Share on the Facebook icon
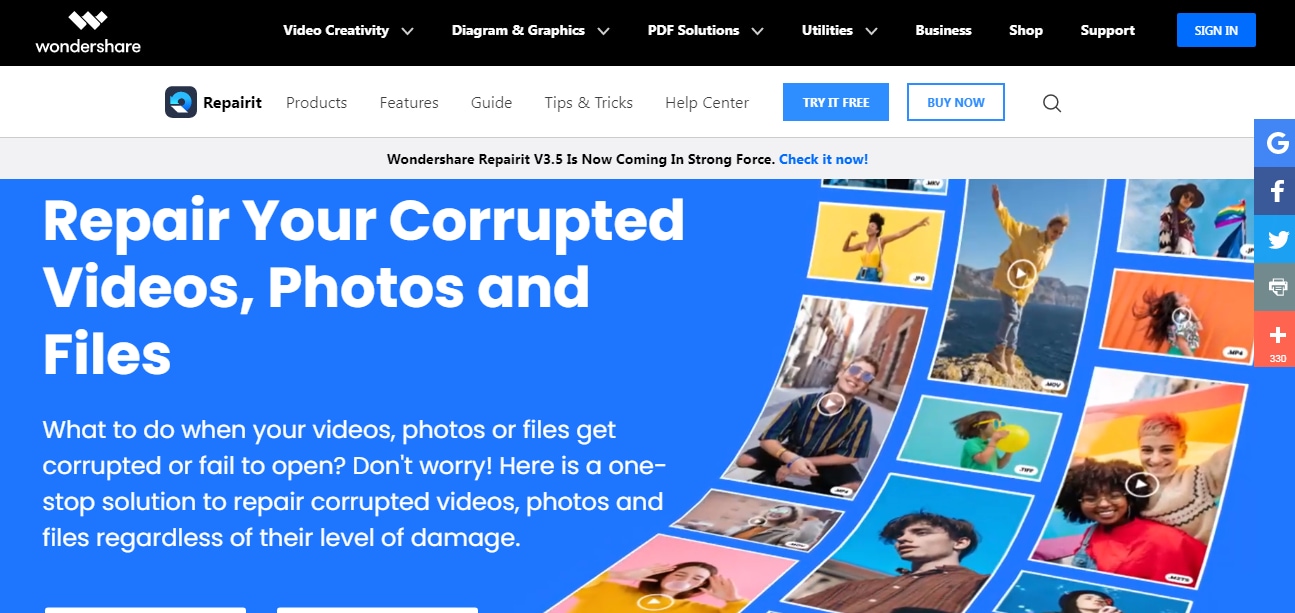Viewport: 1295px width, 613px height. point(1277,191)
